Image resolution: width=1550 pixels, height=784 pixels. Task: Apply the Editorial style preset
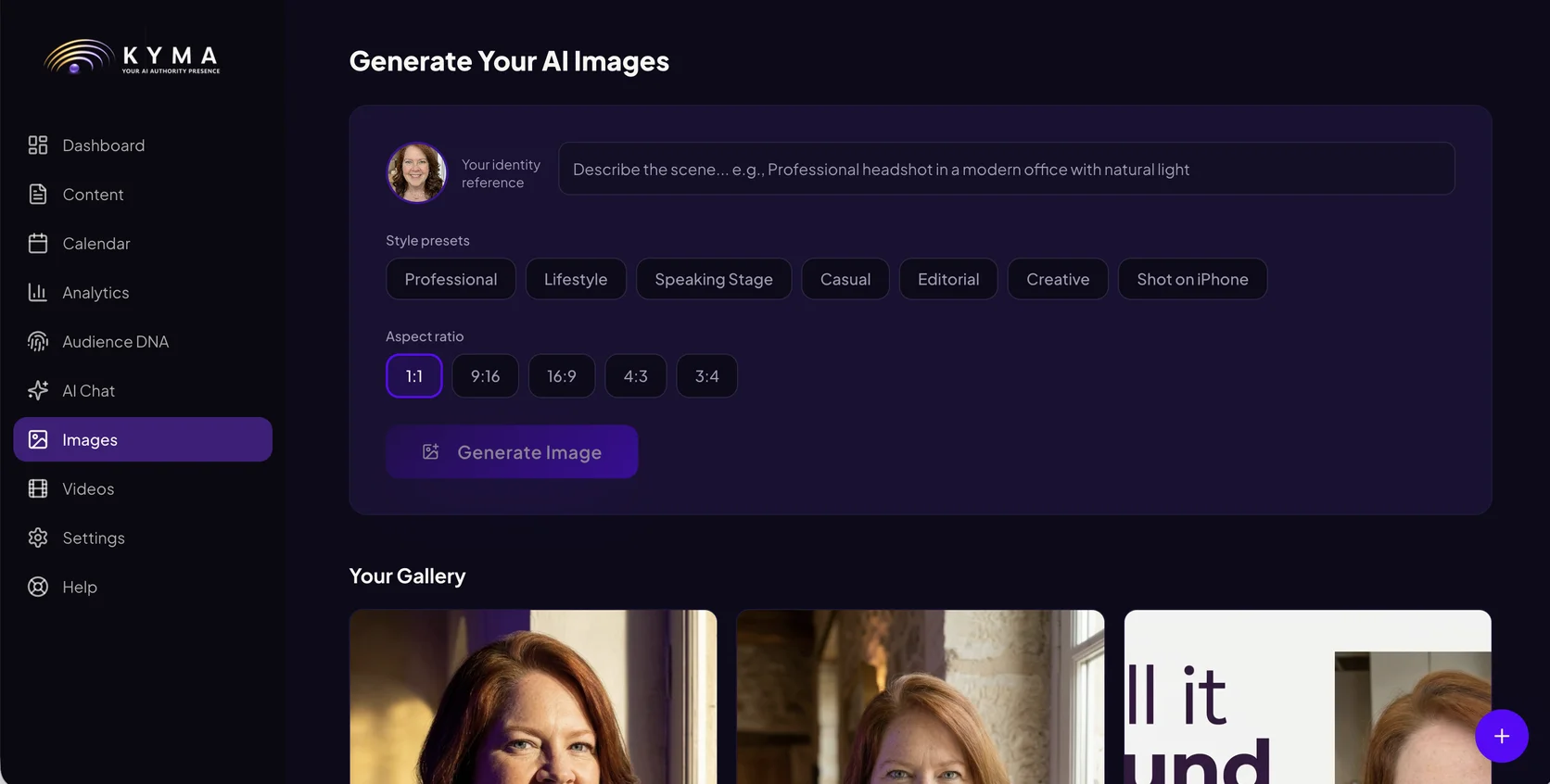tap(948, 279)
